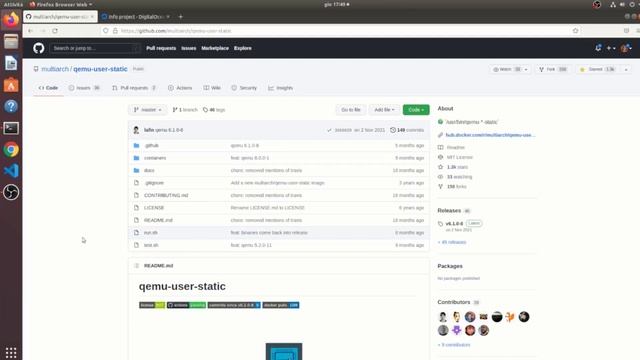The height and width of the screenshot is (360, 640).
Task: View the + 45 releases link
Action: (x=452, y=242)
